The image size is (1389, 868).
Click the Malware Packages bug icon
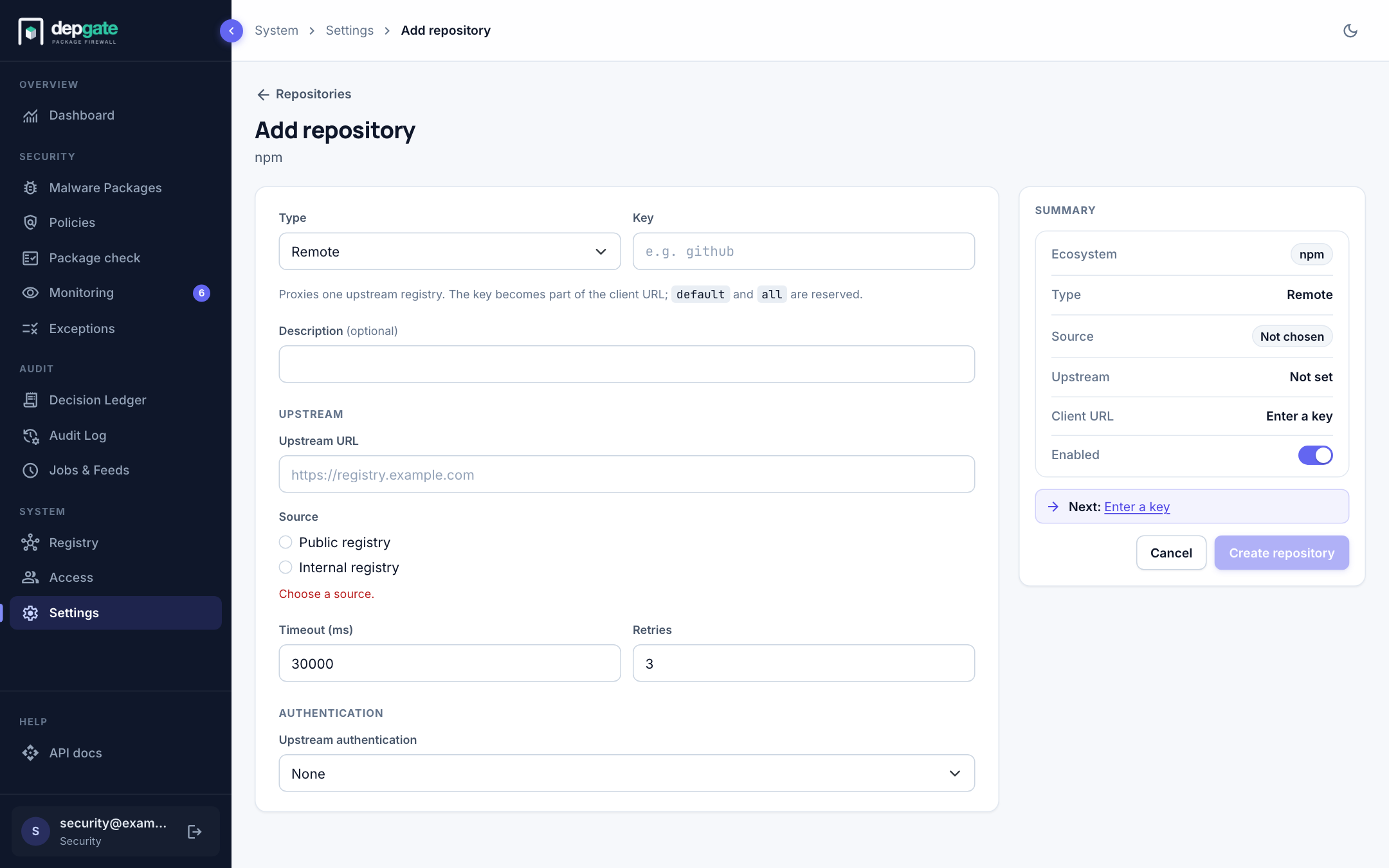(x=30, y=188)
